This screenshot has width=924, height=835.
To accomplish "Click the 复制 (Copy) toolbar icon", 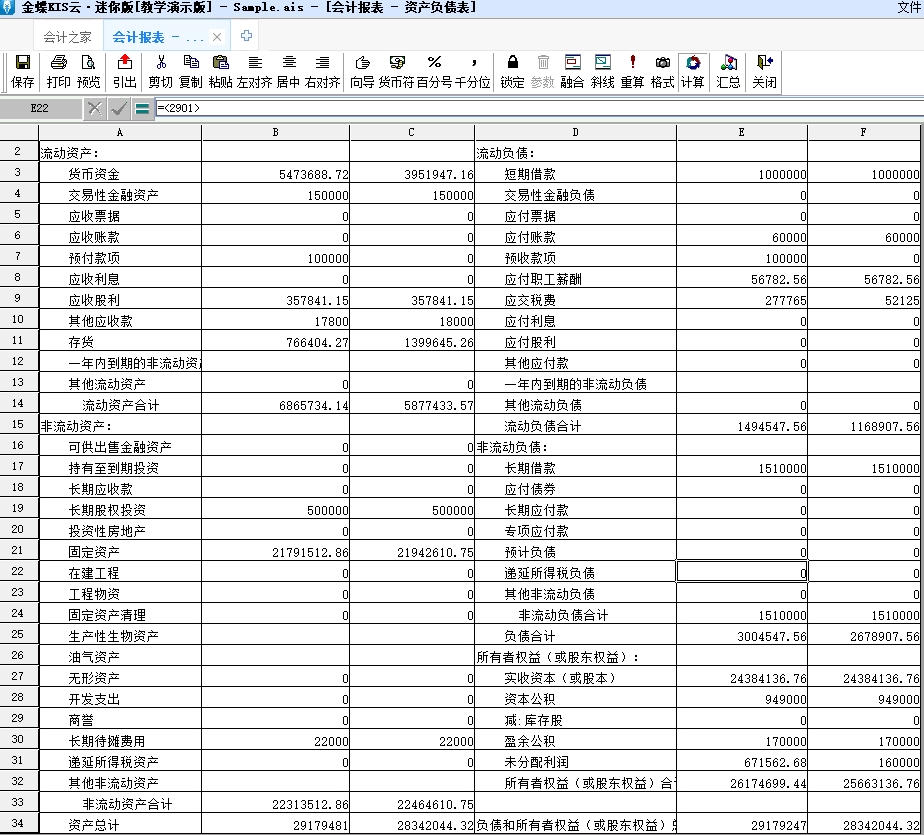I will point(190,71).
